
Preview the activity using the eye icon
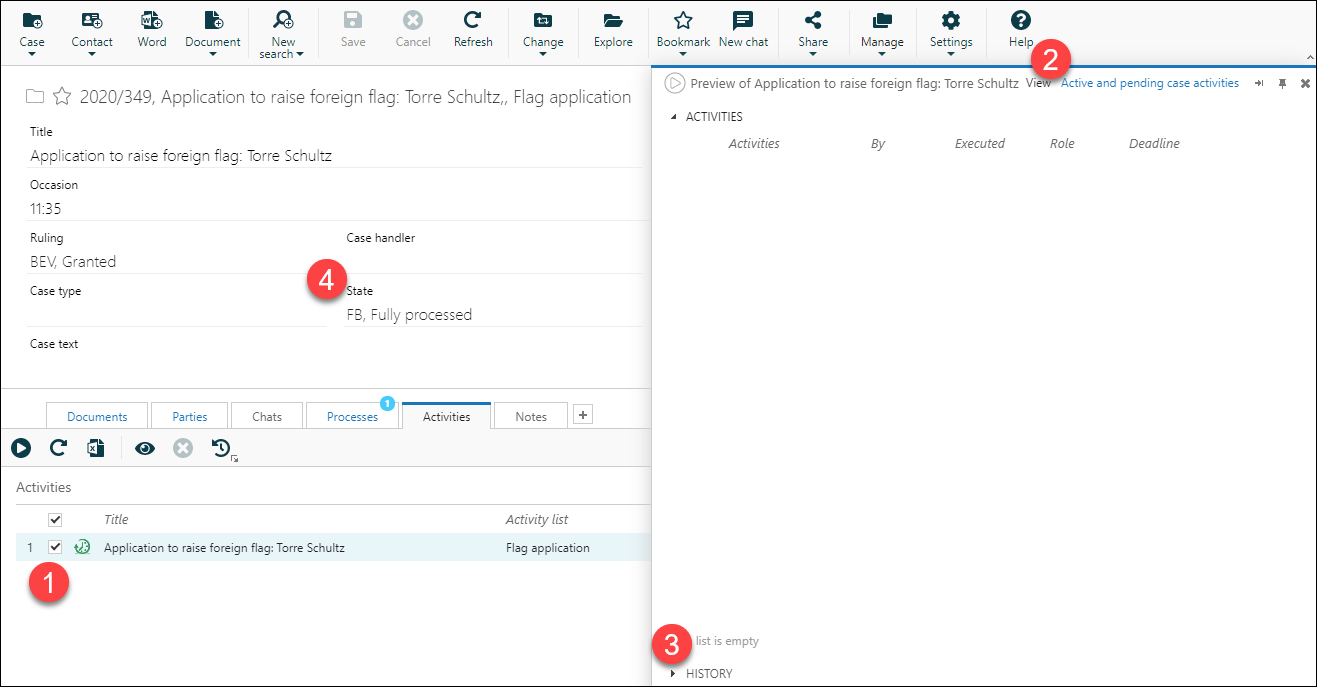click(x=144, y=448)
